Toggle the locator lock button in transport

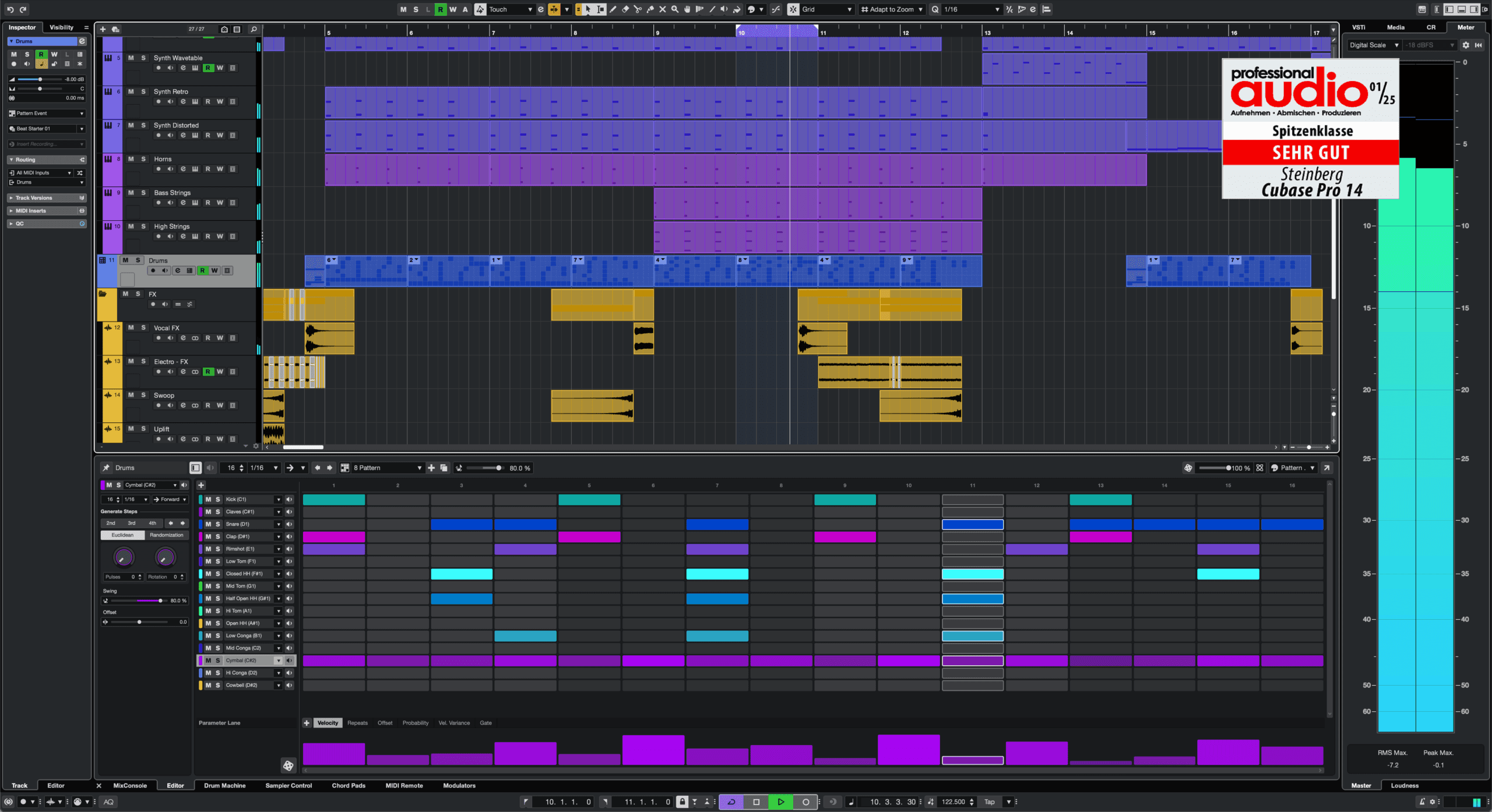click(682, 802)
